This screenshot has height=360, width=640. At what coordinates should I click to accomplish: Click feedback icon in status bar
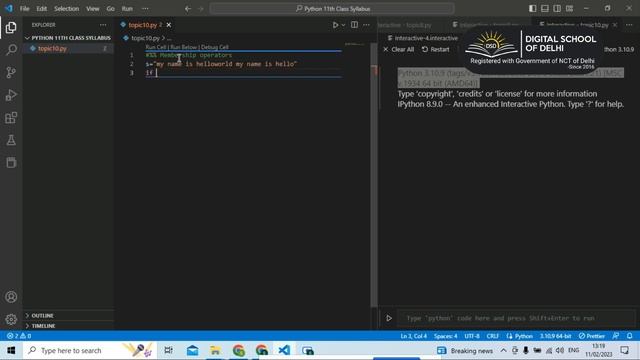616,336
